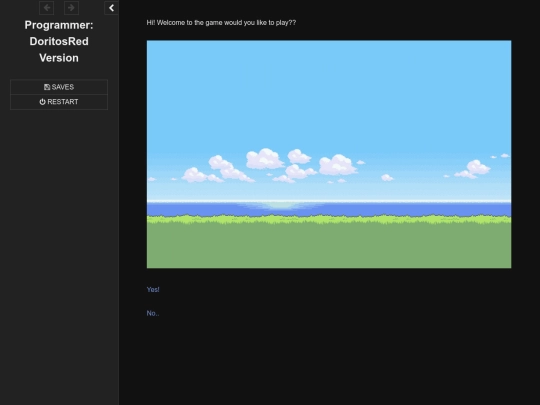
Task: Click the sky and grass landscape image
Action: click(x=329, y=154)
